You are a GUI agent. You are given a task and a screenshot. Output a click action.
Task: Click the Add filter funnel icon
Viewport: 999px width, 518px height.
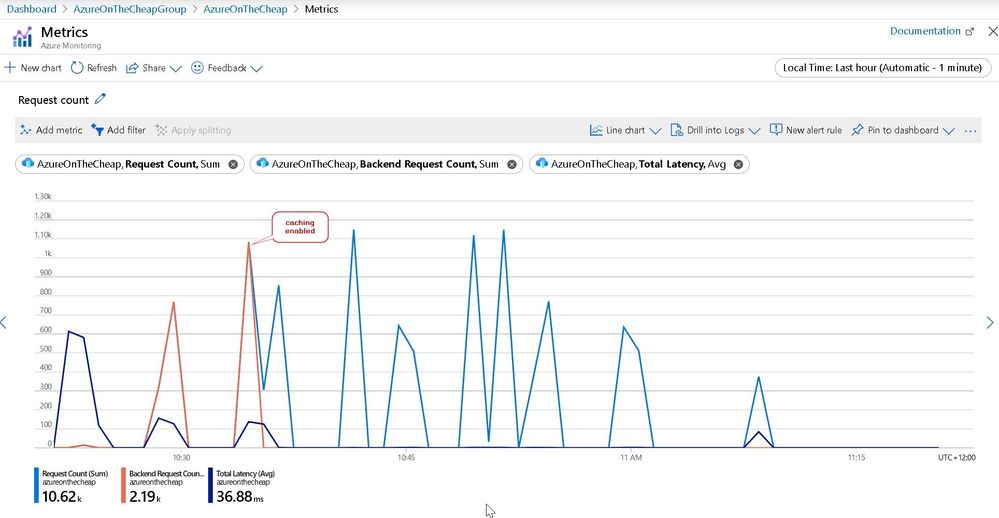(x=97, y=130)
